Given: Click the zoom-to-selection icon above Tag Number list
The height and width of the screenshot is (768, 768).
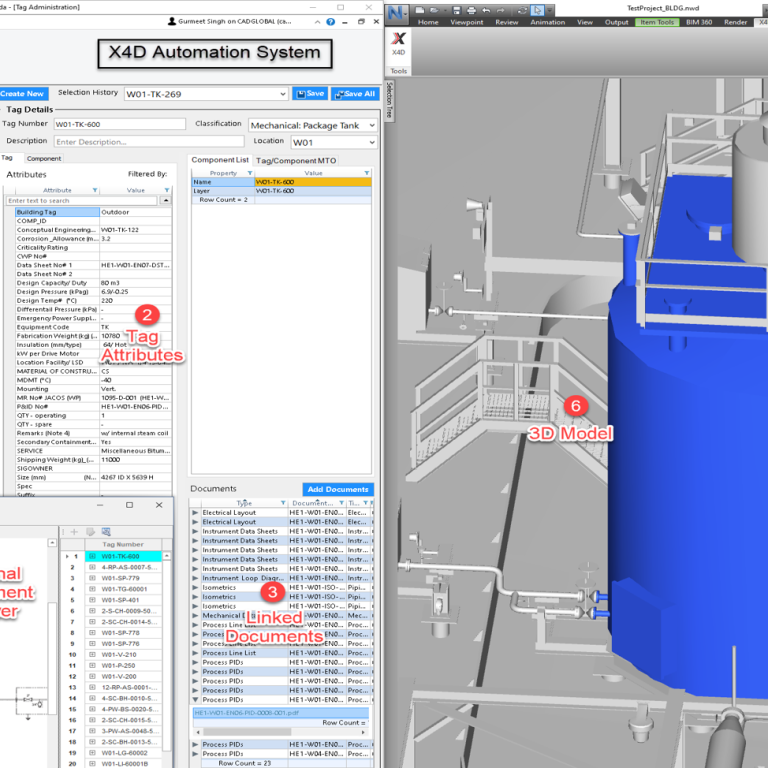Looking at the screenshot, I should [106, 532].
